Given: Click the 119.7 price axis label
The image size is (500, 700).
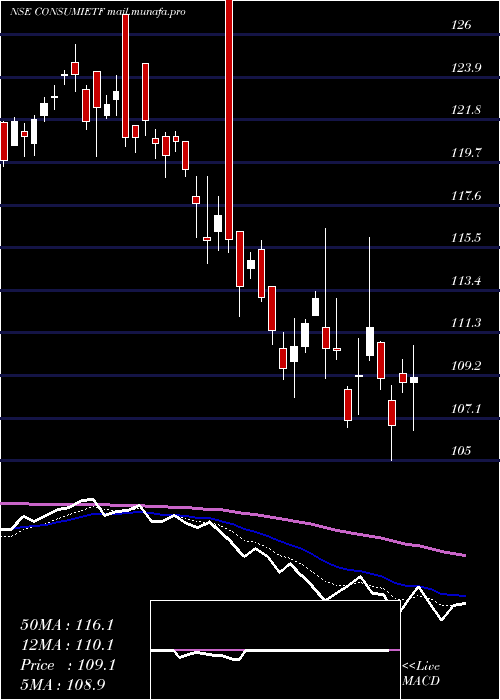Looking at the screenshot, I should [x=466, y=153].
